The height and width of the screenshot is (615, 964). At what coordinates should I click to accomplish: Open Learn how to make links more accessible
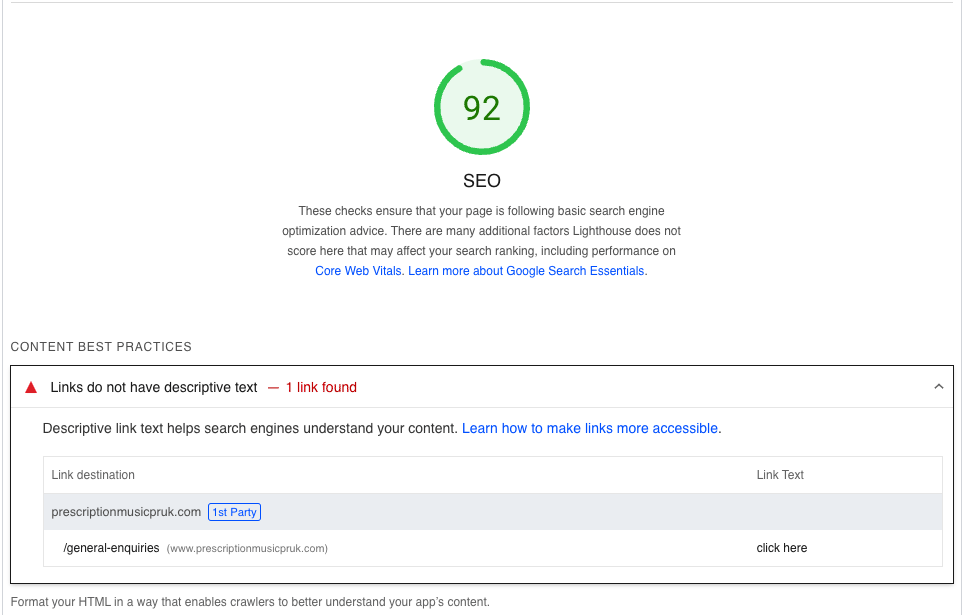[x=590, y=429]
